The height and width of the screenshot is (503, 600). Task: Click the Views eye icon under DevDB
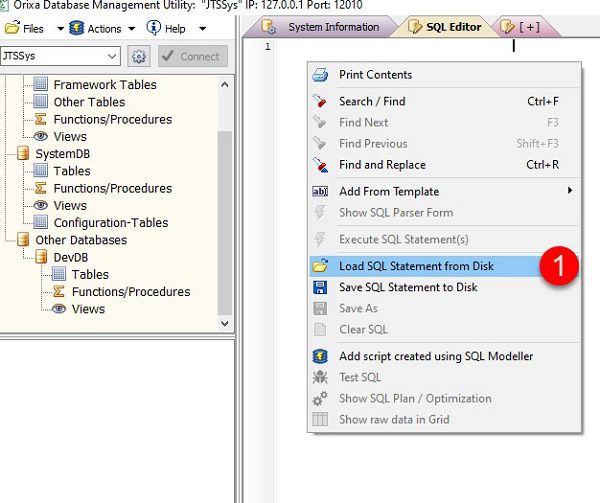(59, 308)
